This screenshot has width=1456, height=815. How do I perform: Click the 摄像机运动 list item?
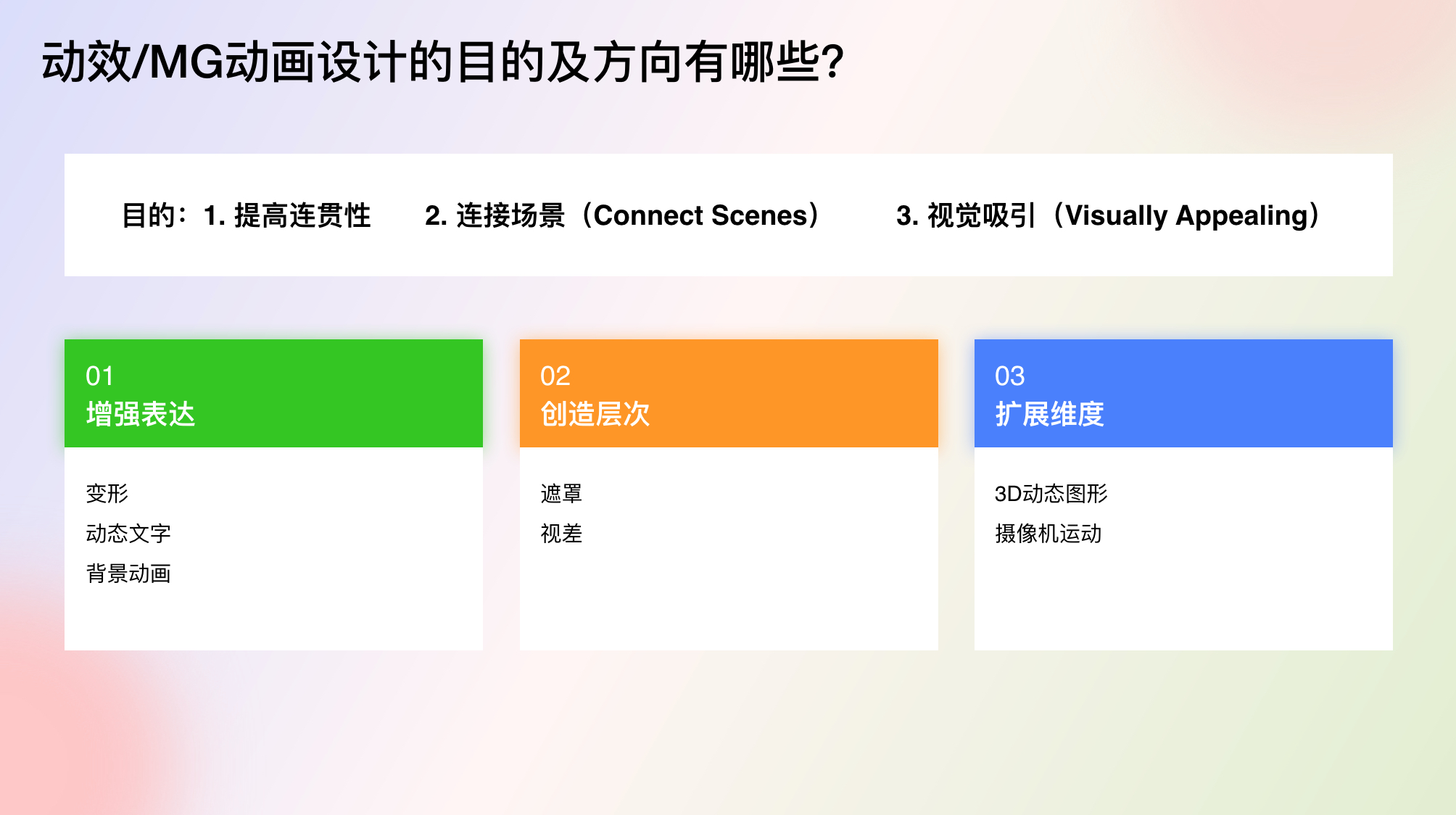point(1048,534)
